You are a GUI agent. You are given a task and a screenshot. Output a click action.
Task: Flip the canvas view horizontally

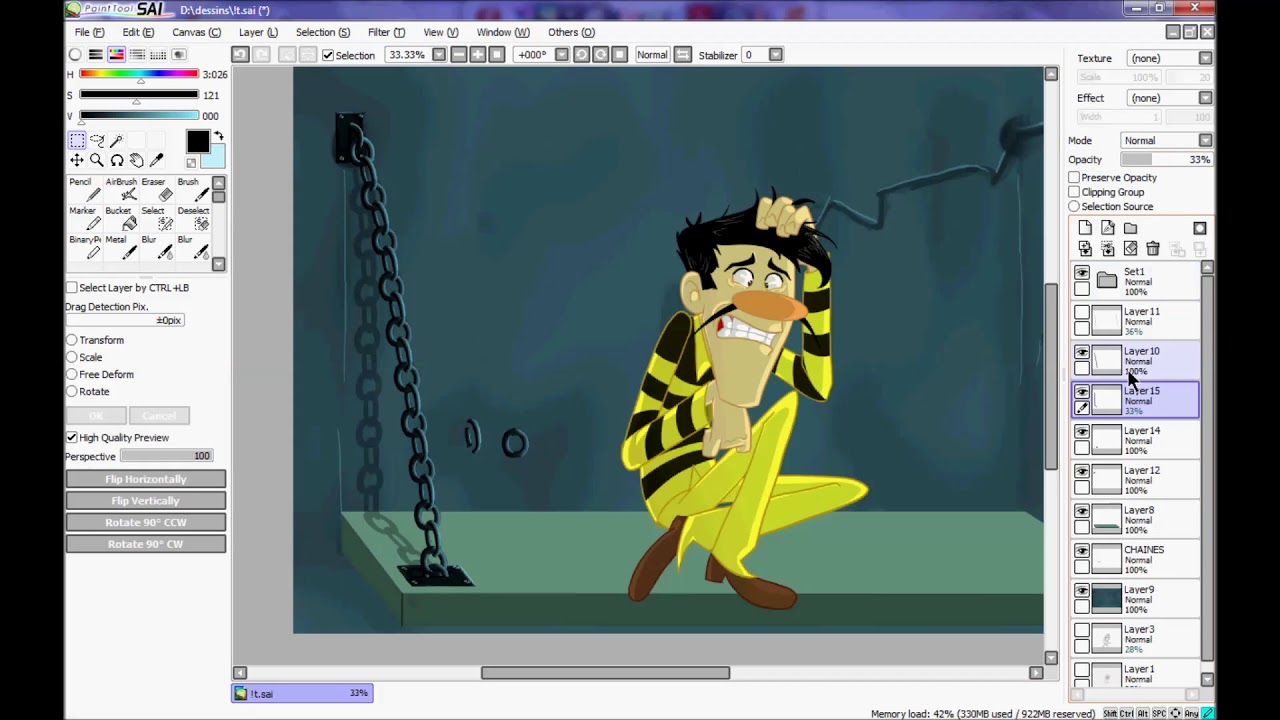pyautogui.click(x=682, y=55)
